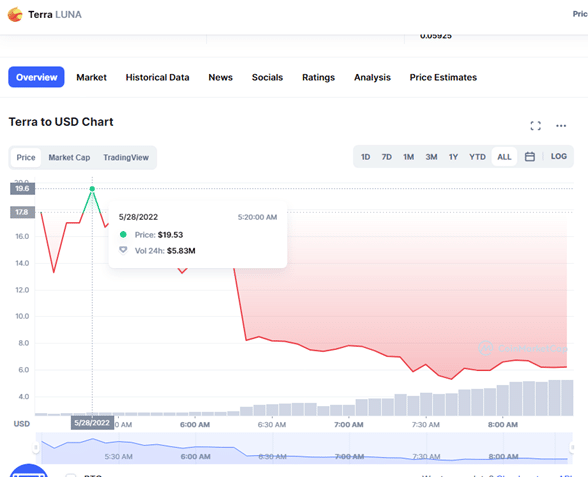
Task: Set chart range to ALL
Action: click(504, 157)
